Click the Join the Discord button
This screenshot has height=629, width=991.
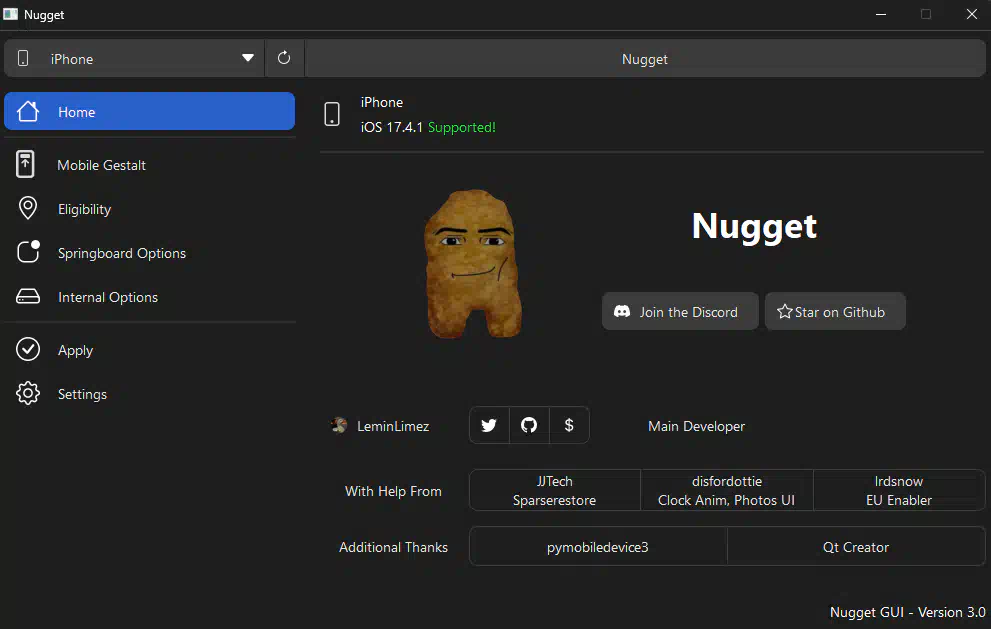tap(680, 311)
